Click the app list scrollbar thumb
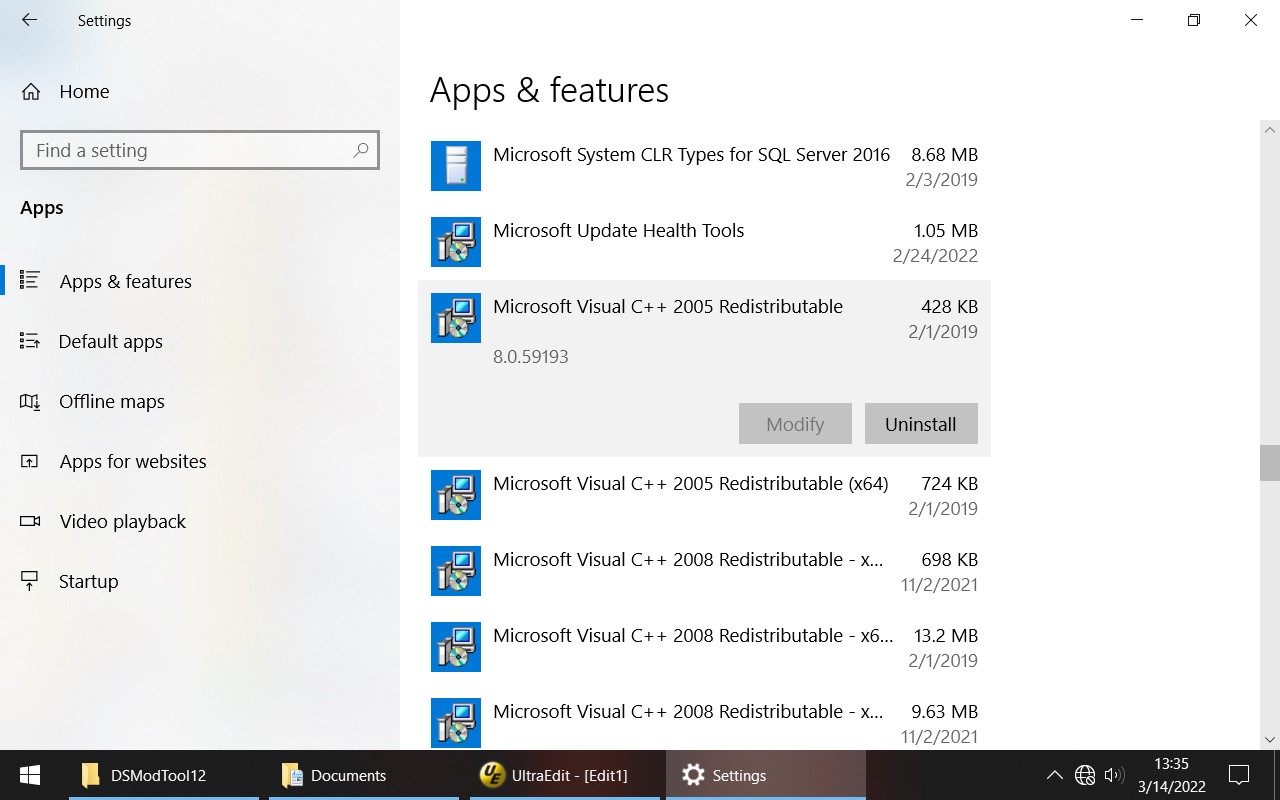 [x=1270, y=463]
